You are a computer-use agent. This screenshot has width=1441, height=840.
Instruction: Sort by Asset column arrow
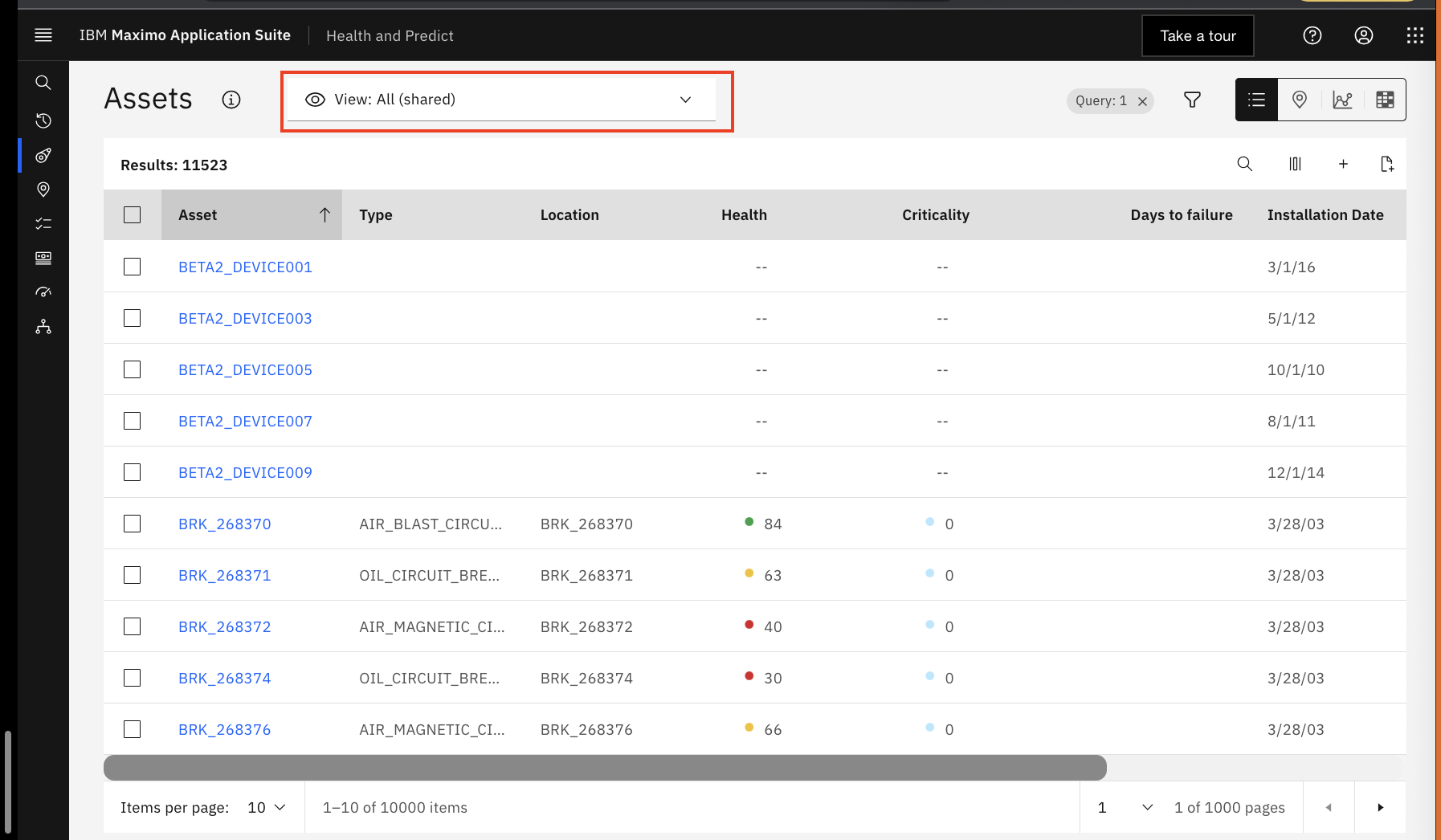coord(325,214)
